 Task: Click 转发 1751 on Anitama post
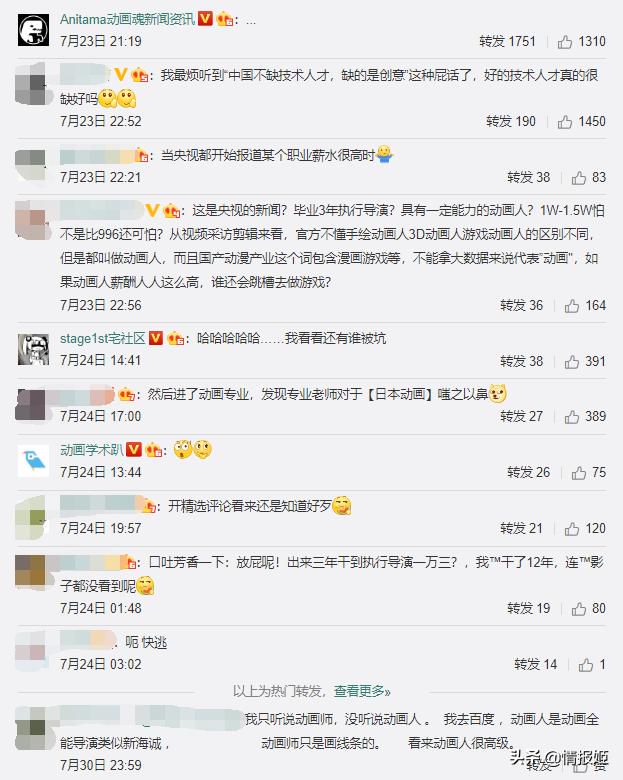tap(507, 41)
